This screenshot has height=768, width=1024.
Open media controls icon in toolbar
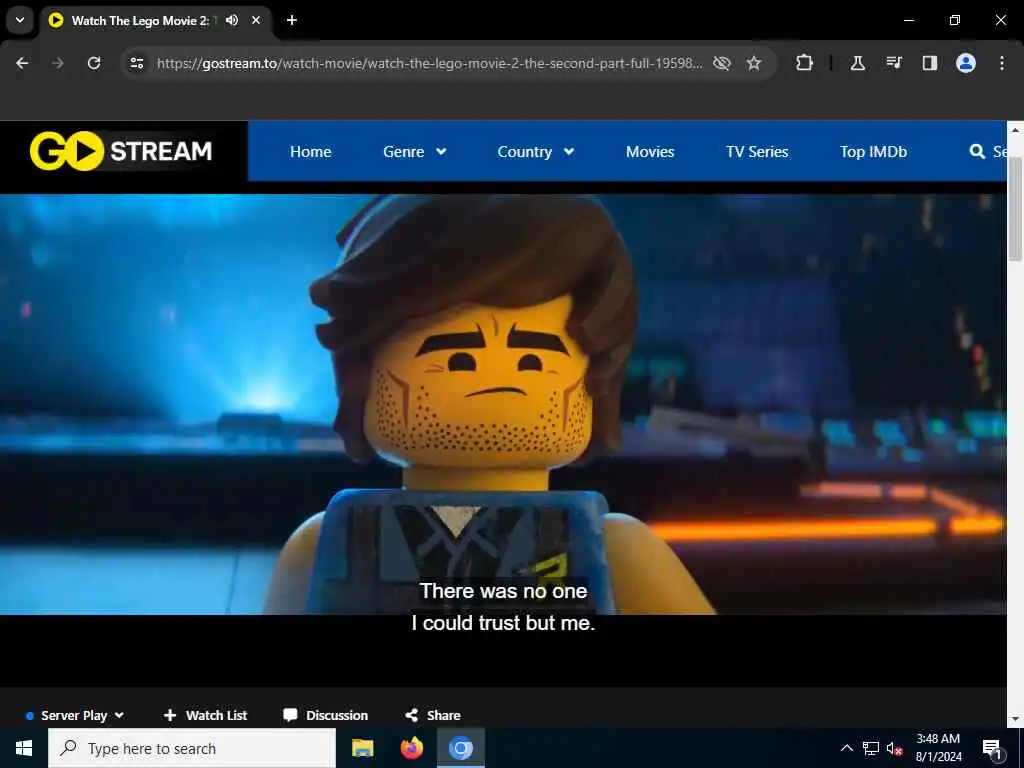point(894,63)
